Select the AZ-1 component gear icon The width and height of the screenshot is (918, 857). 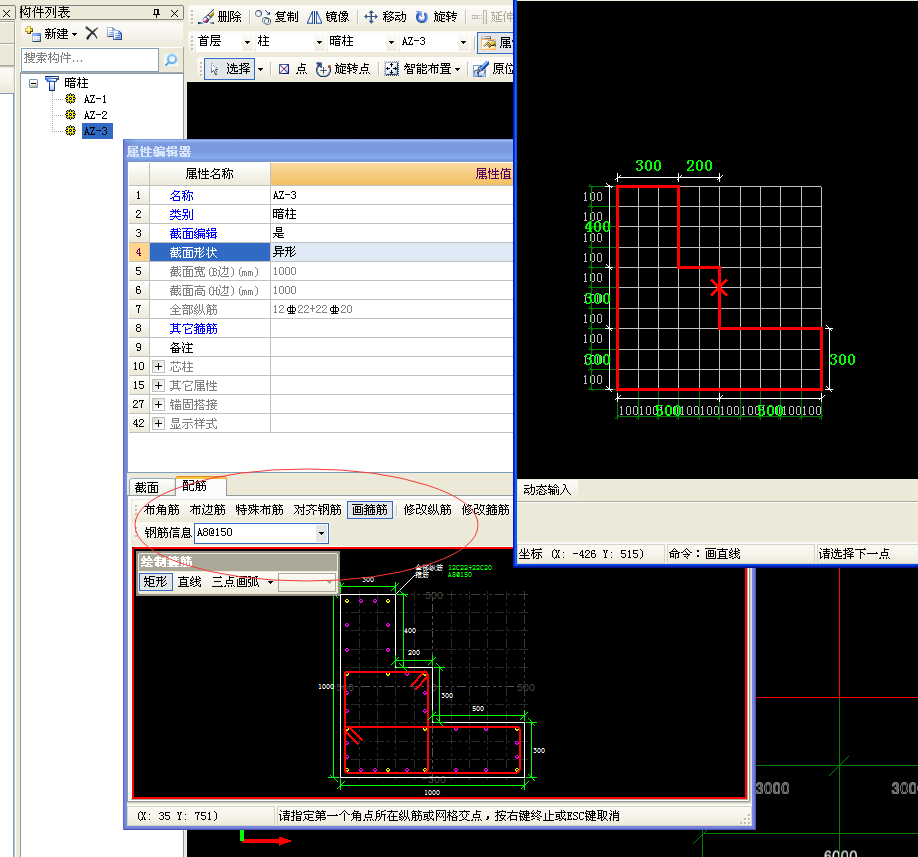click(70, 98)
